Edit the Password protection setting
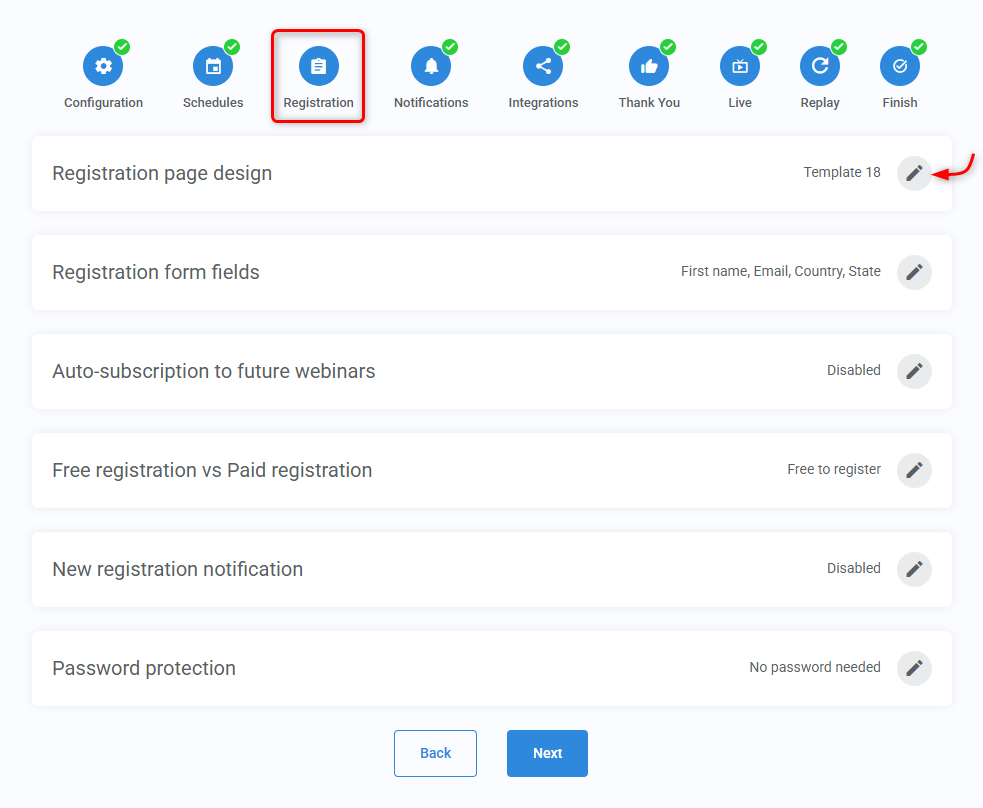 pyautogui.click(x=914, y=668)
